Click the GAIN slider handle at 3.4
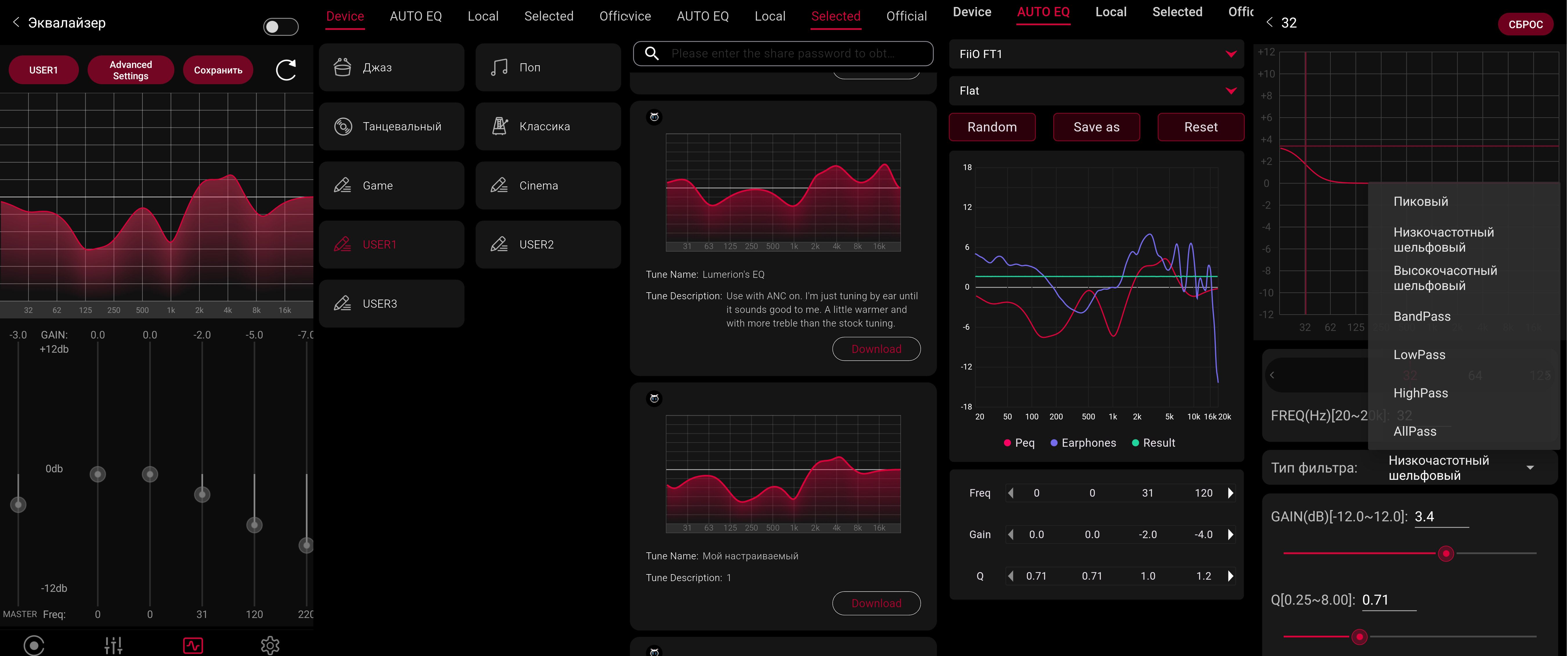 [x=1446, y=554]
